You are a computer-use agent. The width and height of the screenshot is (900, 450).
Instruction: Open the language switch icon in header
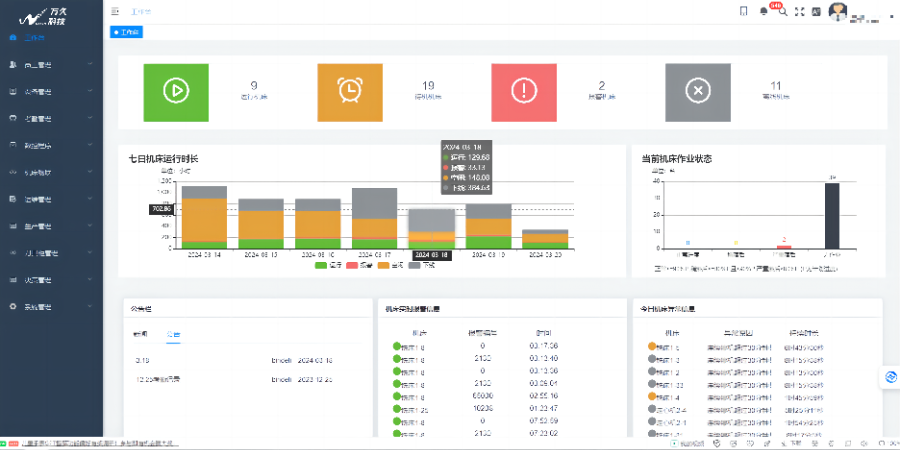point(816,11)
